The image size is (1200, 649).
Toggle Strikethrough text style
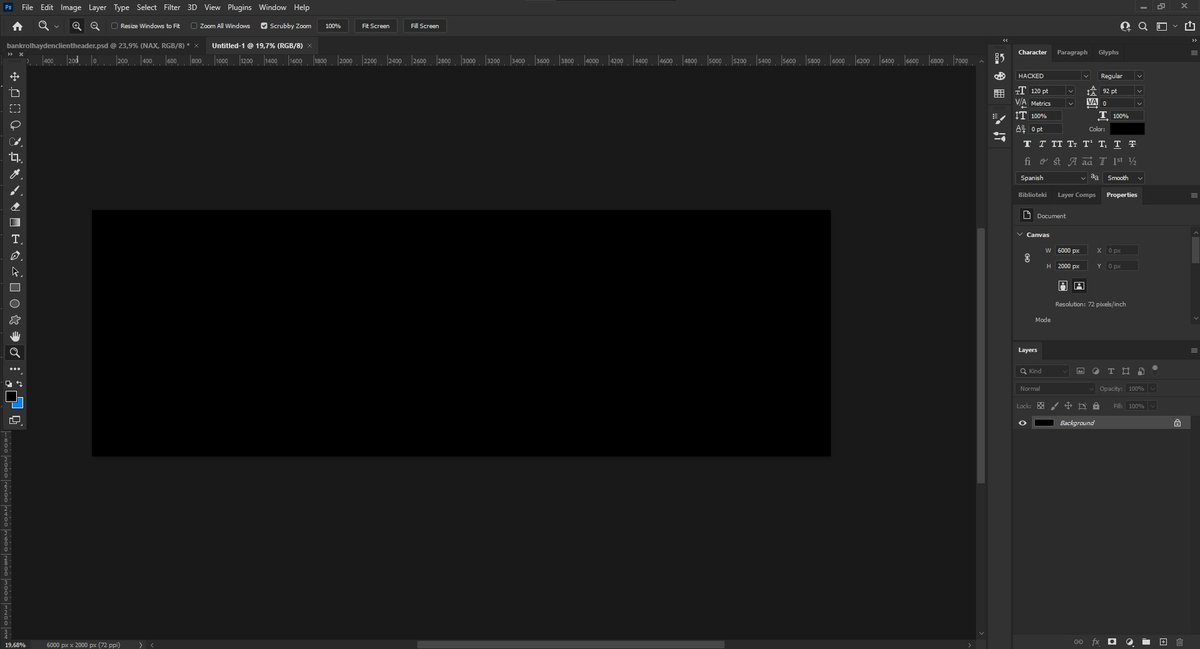(1132, 144)
